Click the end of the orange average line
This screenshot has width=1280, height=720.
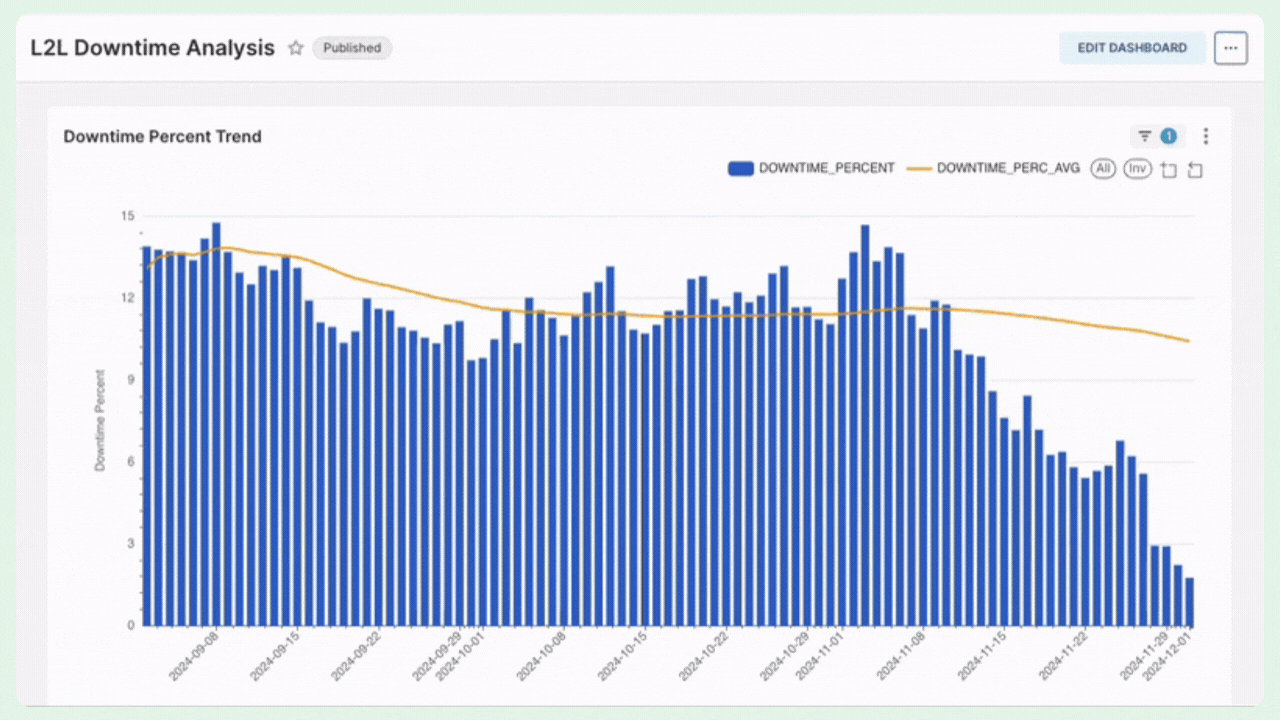pyautogui.click(x=1188, y=341)
